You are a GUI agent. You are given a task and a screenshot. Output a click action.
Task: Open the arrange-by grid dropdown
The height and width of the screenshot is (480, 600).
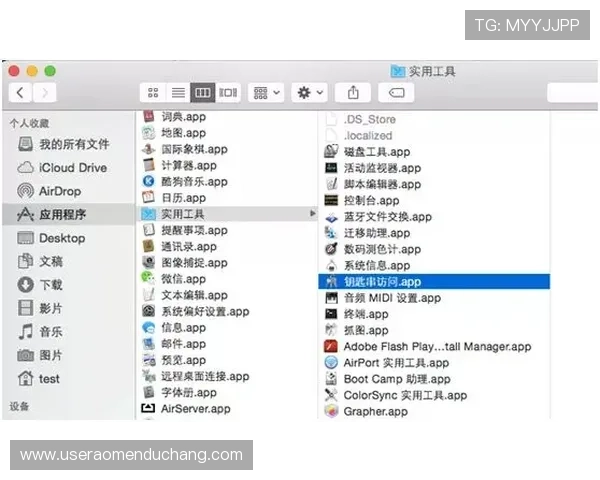267,92
